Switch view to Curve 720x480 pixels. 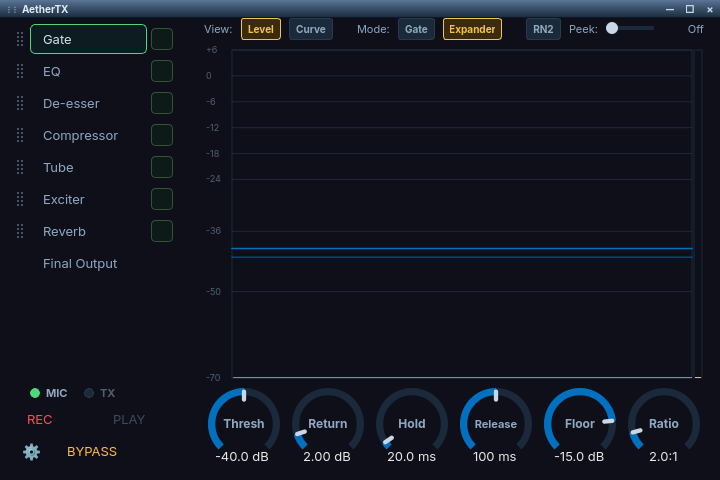tap(311, 29)
